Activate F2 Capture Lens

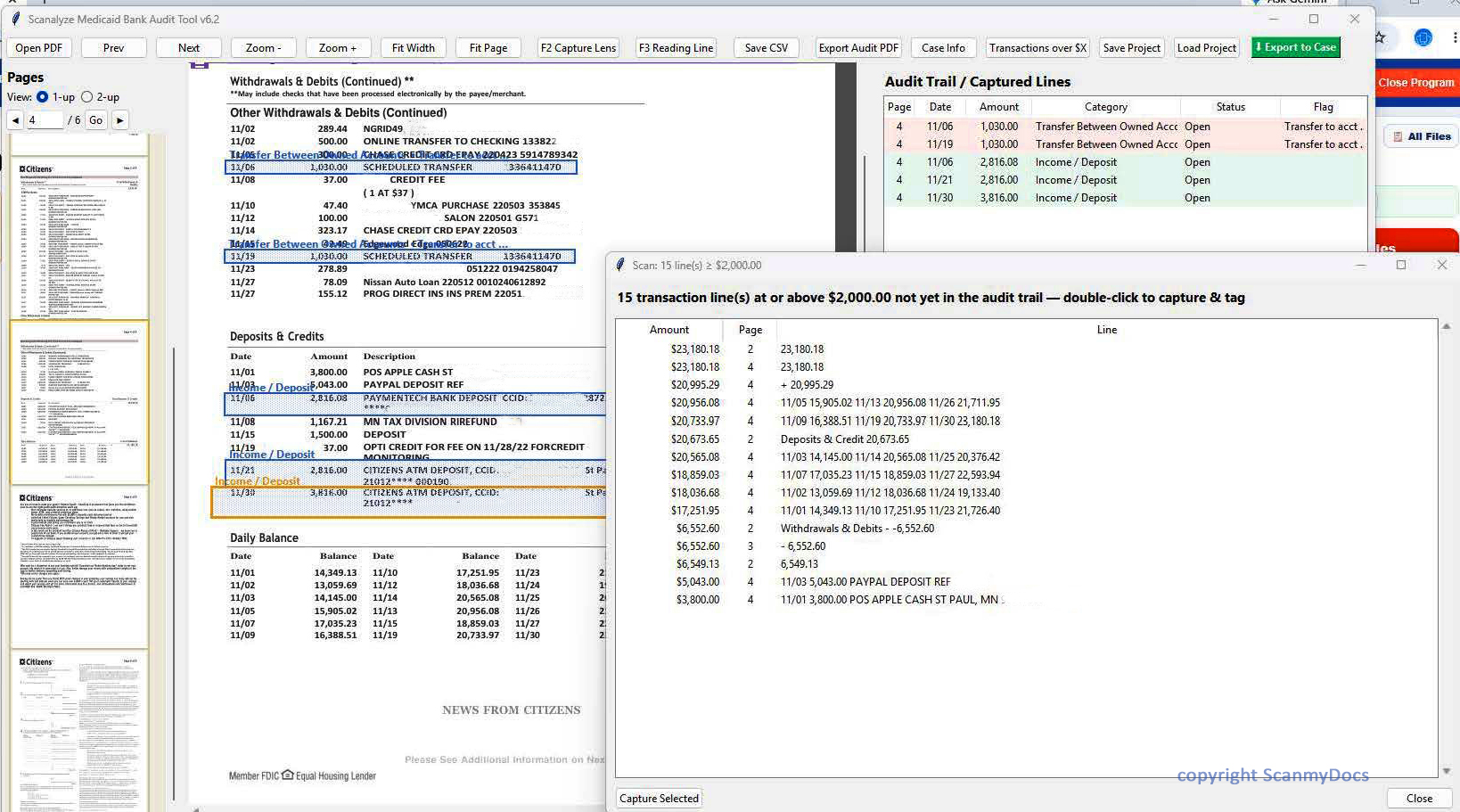578,48
